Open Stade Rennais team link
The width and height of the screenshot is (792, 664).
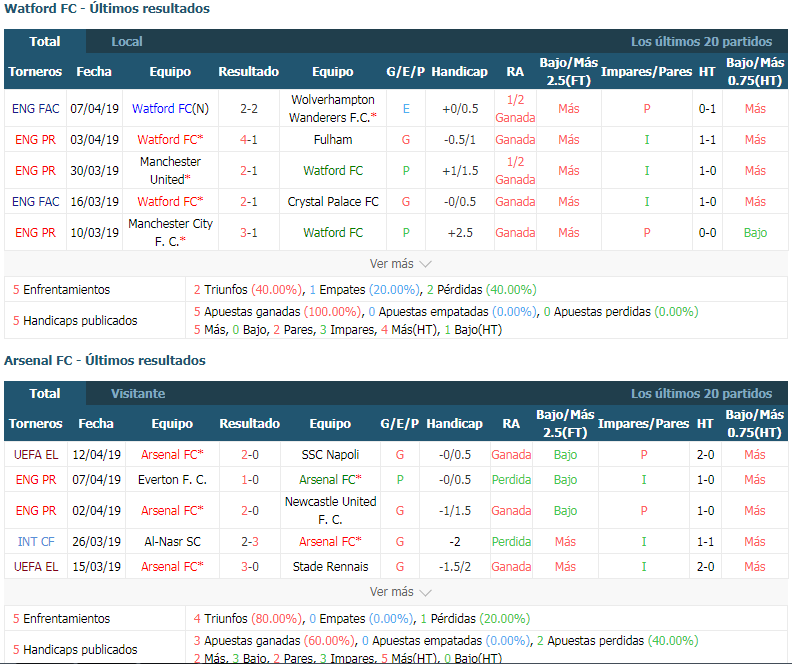click(330, 567)
